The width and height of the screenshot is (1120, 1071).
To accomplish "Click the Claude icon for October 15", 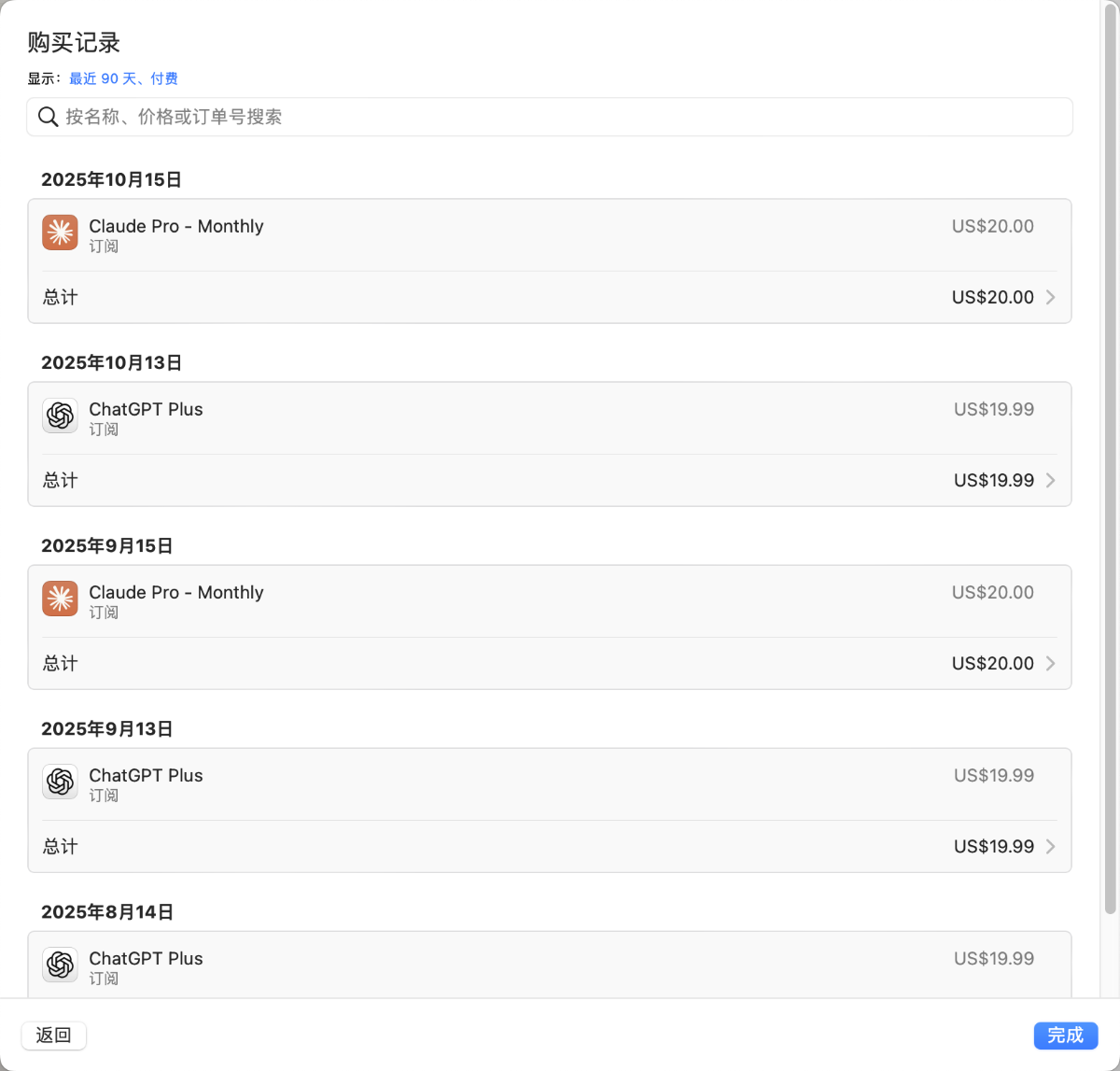I will pyautogui.click(x=61, y=233).
